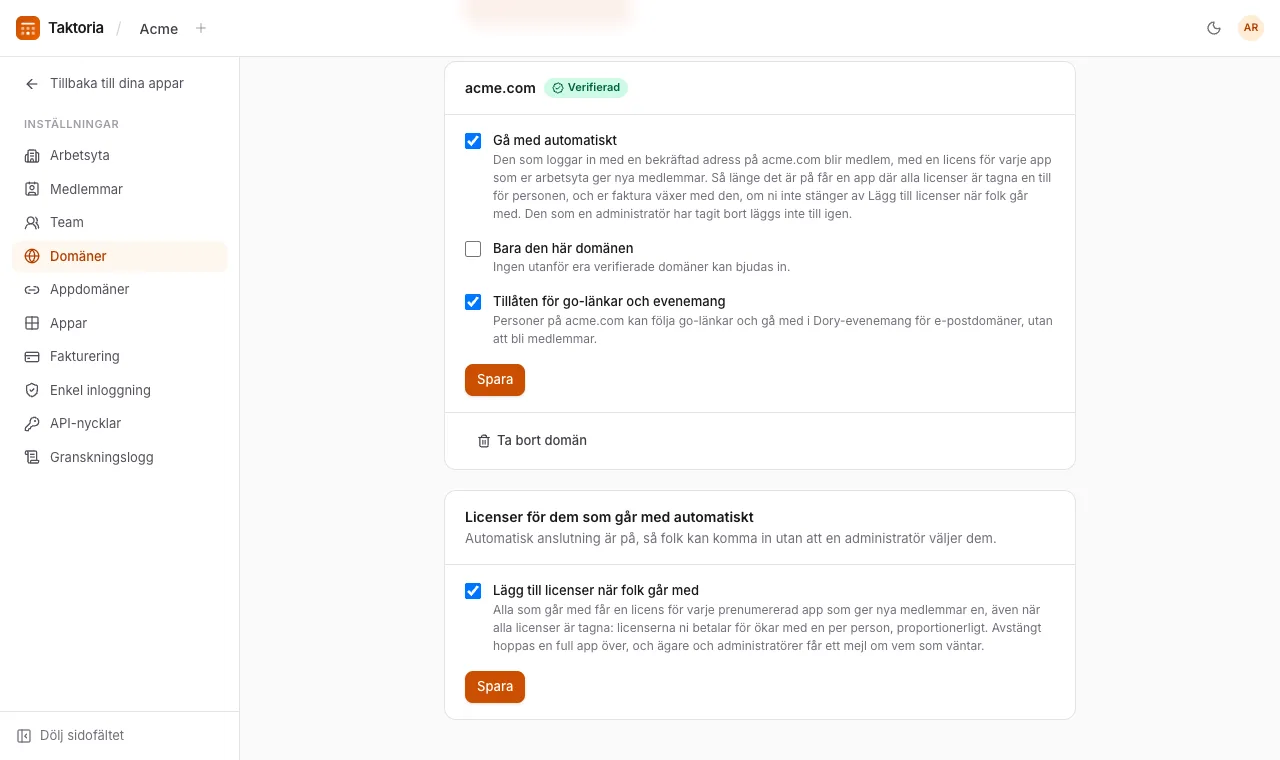Toggle dark mode moon icon

tap(1214, 28)
